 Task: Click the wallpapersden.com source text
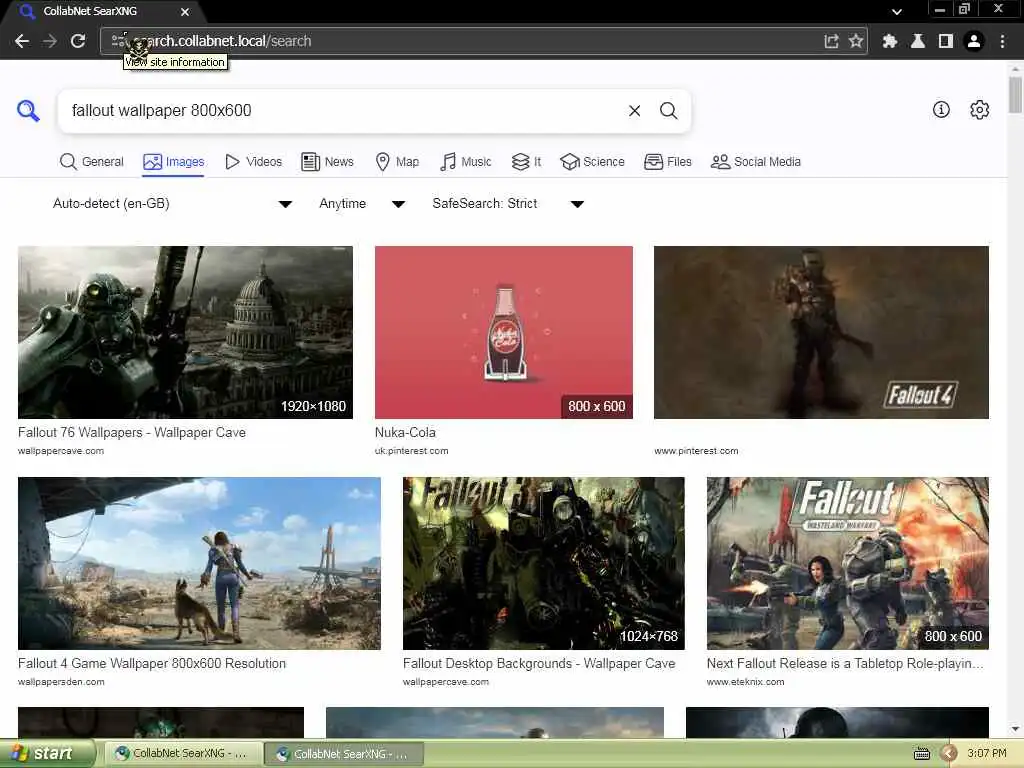[61, 682]
